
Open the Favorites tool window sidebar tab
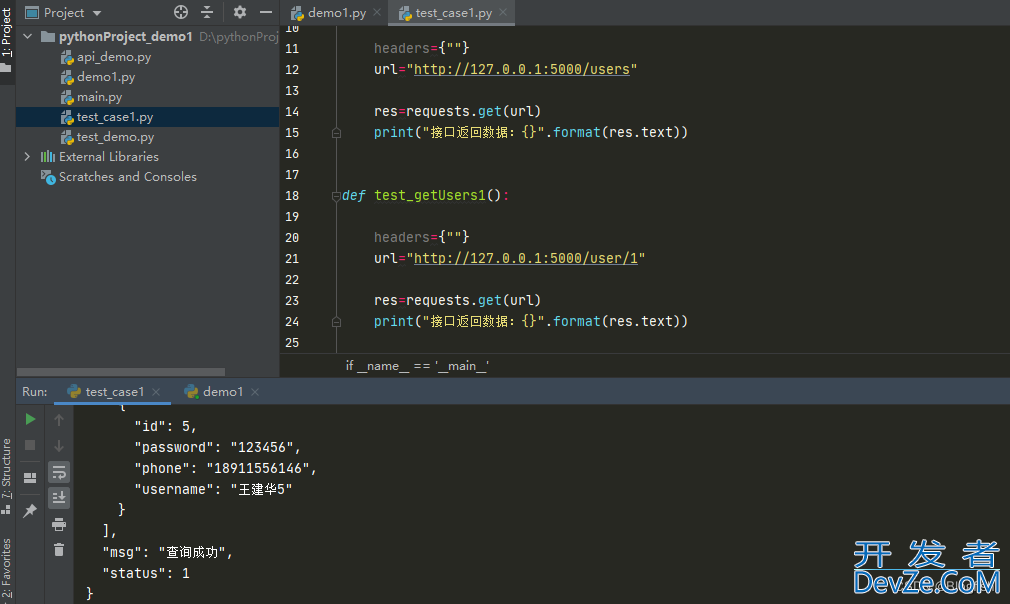[6, 569]
